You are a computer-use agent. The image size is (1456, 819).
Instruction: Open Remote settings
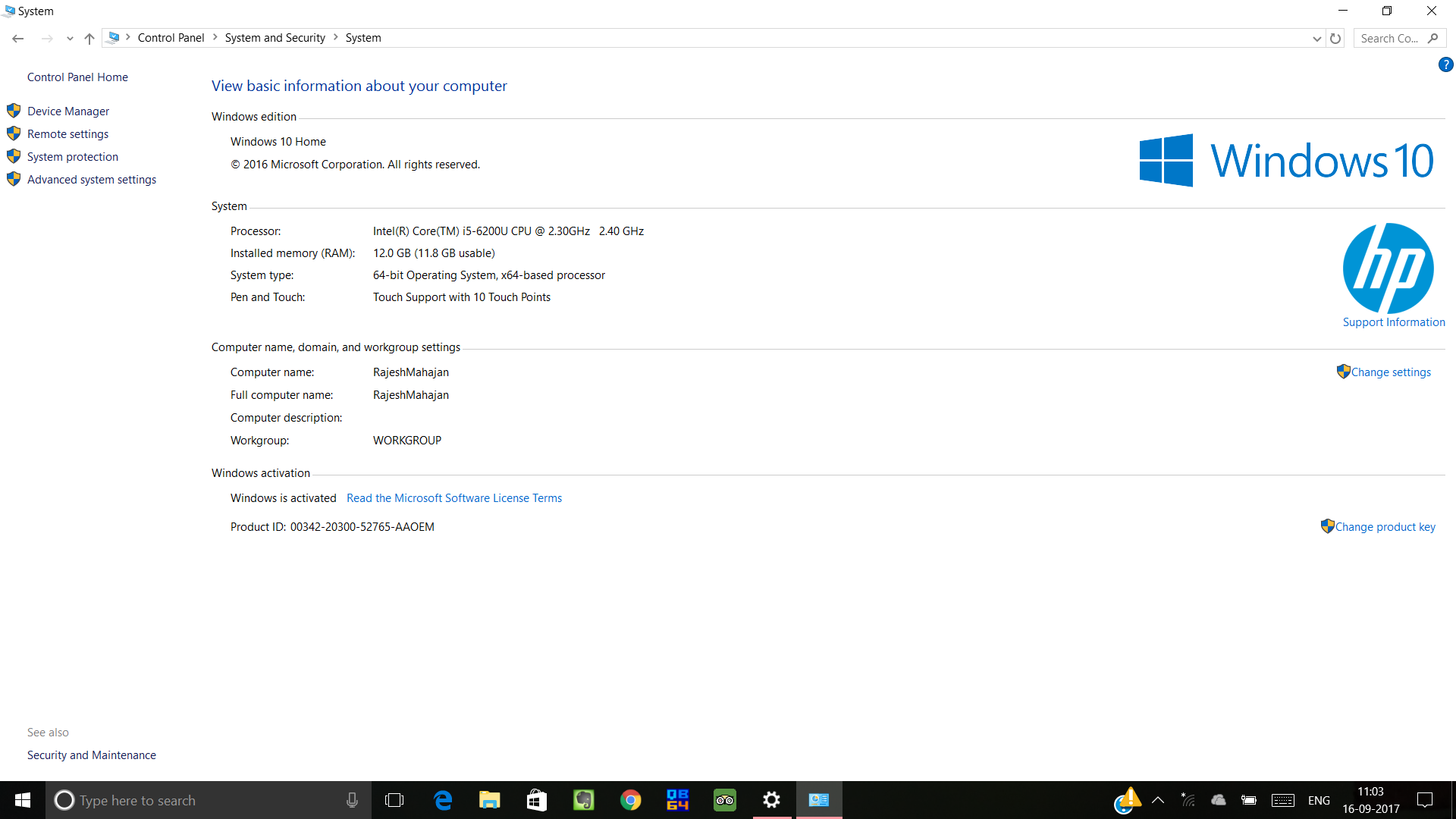(x=67, y=134)
